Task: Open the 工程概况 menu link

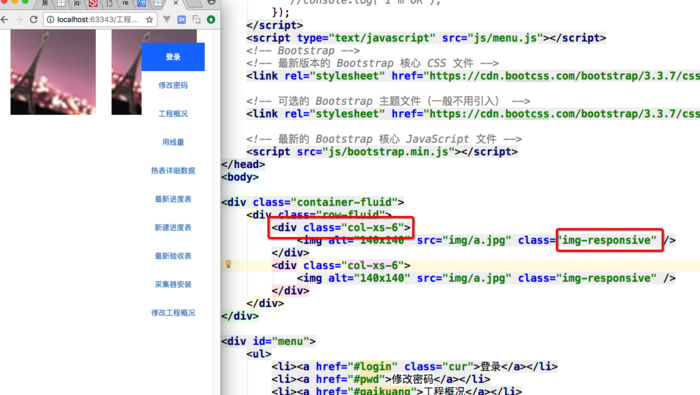Action: pos(173,114)
